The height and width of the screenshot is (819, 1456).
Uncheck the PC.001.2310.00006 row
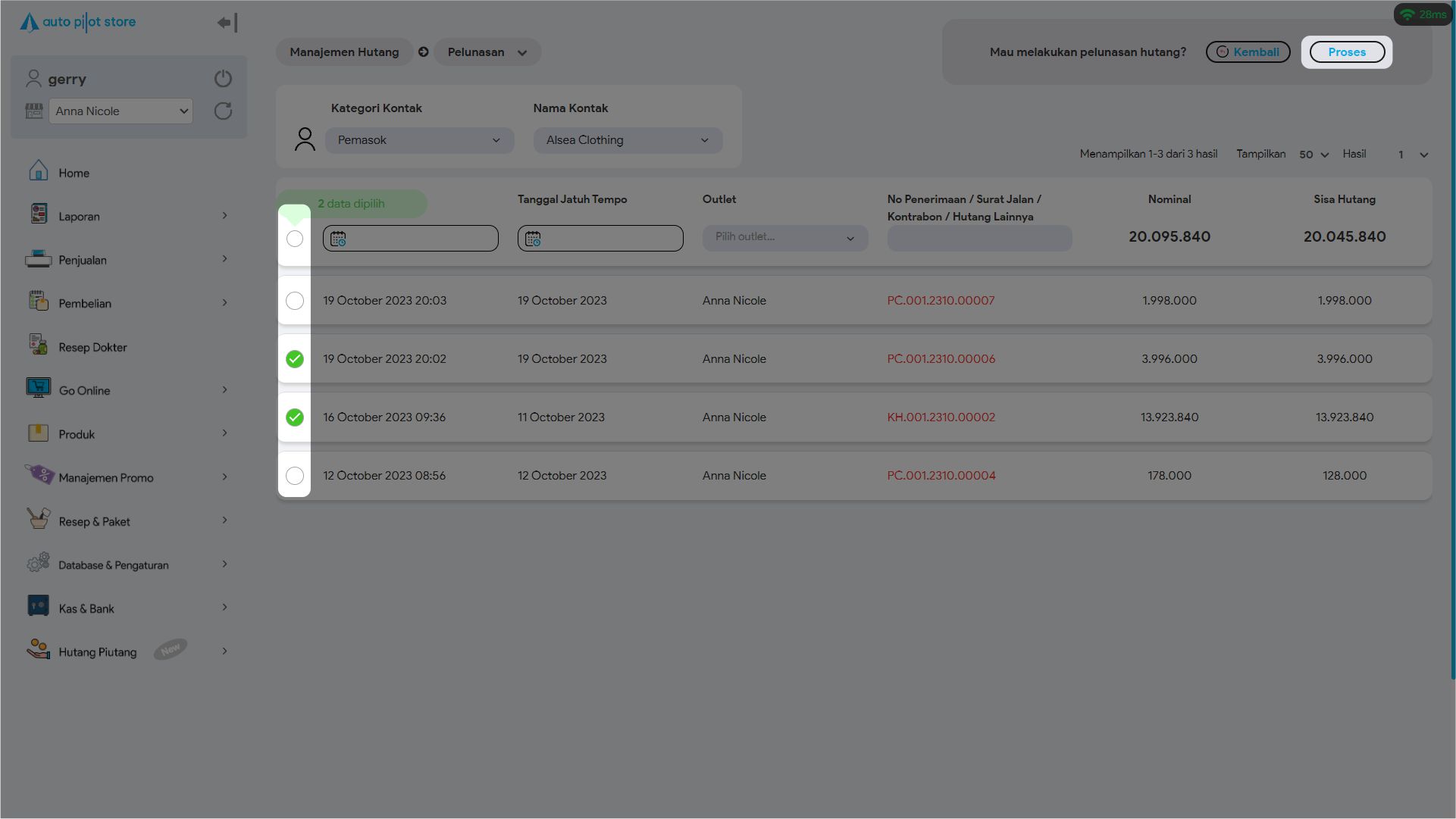click(295, 359)
